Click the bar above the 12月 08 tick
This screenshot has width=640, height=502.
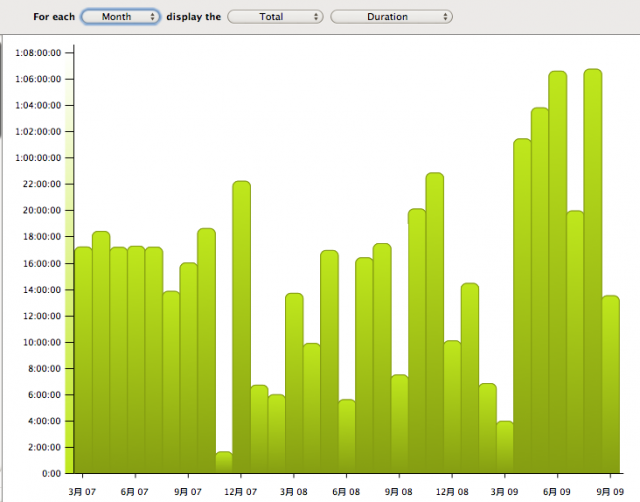tap(452, 407)
